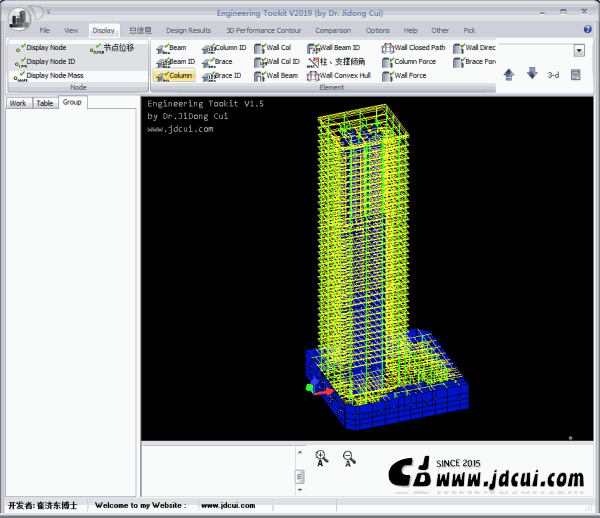
Task: Click Welcome to my Website status text
Action: [140, 505]
